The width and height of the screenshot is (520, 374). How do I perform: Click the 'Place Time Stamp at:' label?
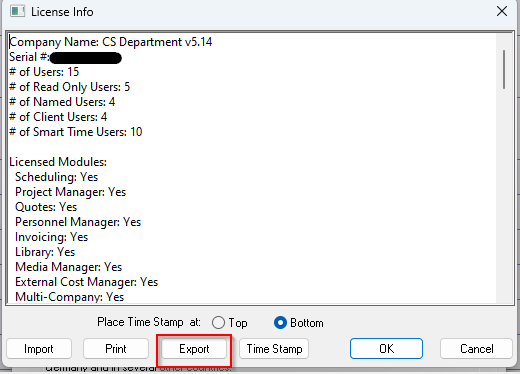[x=149, y=322]
